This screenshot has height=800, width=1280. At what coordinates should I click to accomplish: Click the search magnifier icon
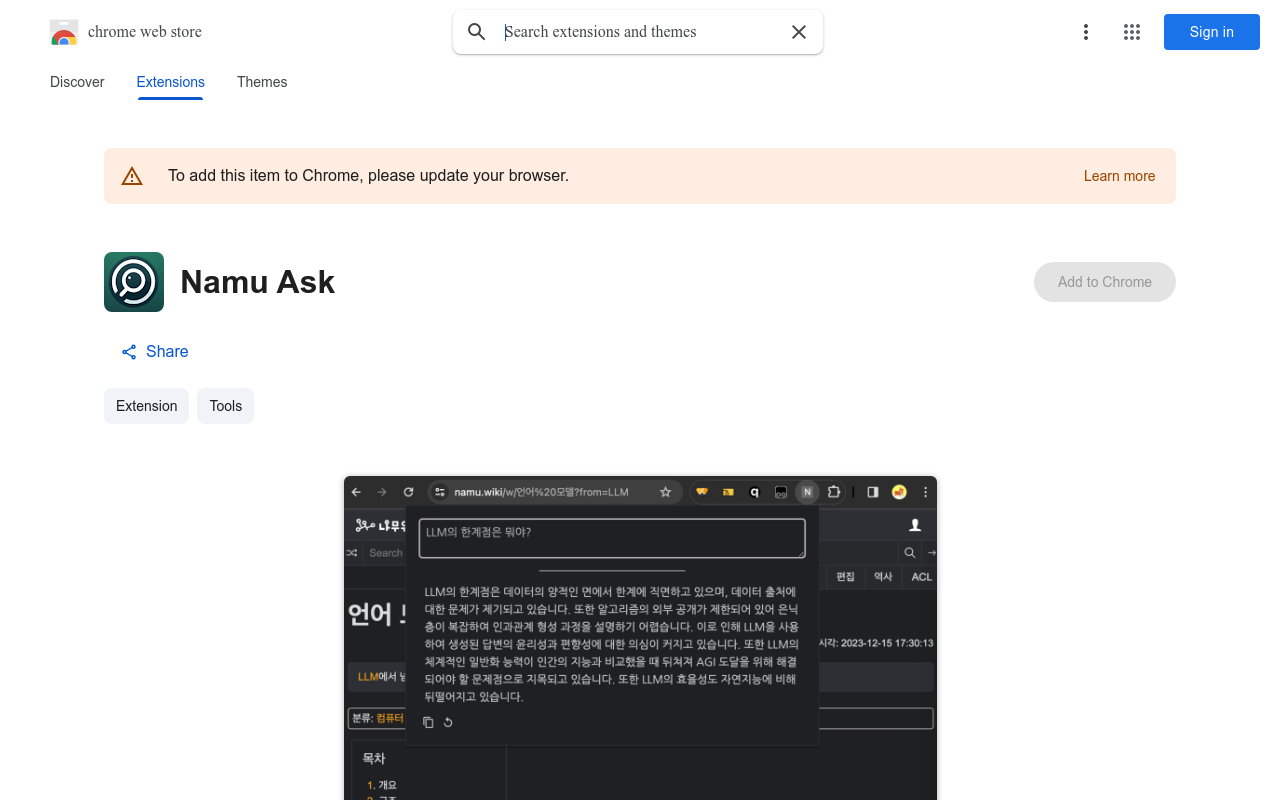477,32
